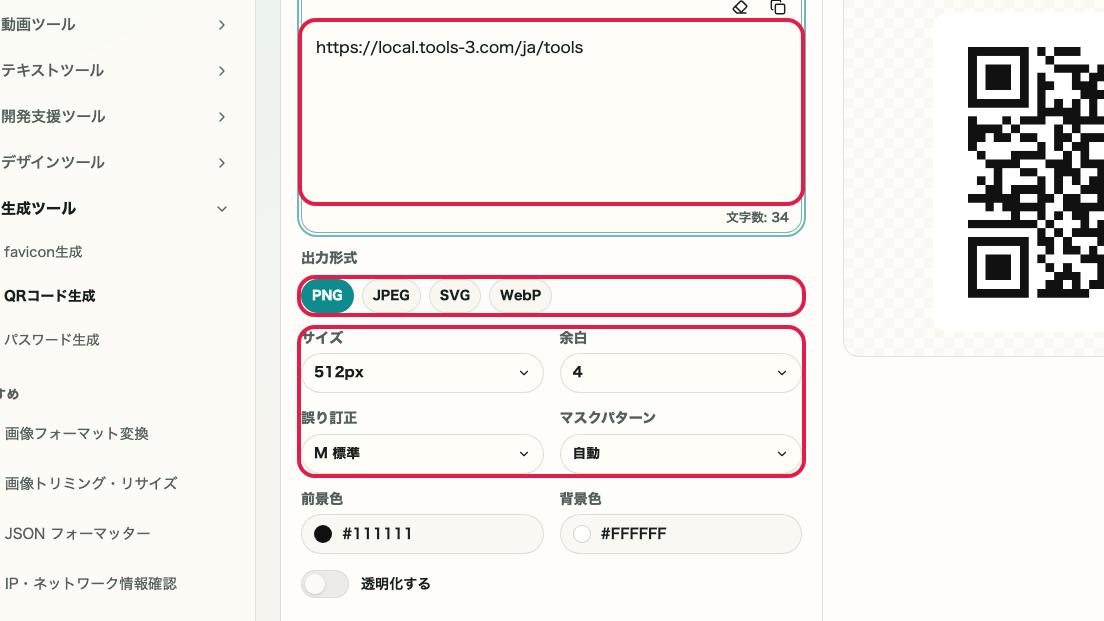Viewport: 1104px width, 621px height.
Task: Click the black 前景色 color swatch
Action: point(323,534)
